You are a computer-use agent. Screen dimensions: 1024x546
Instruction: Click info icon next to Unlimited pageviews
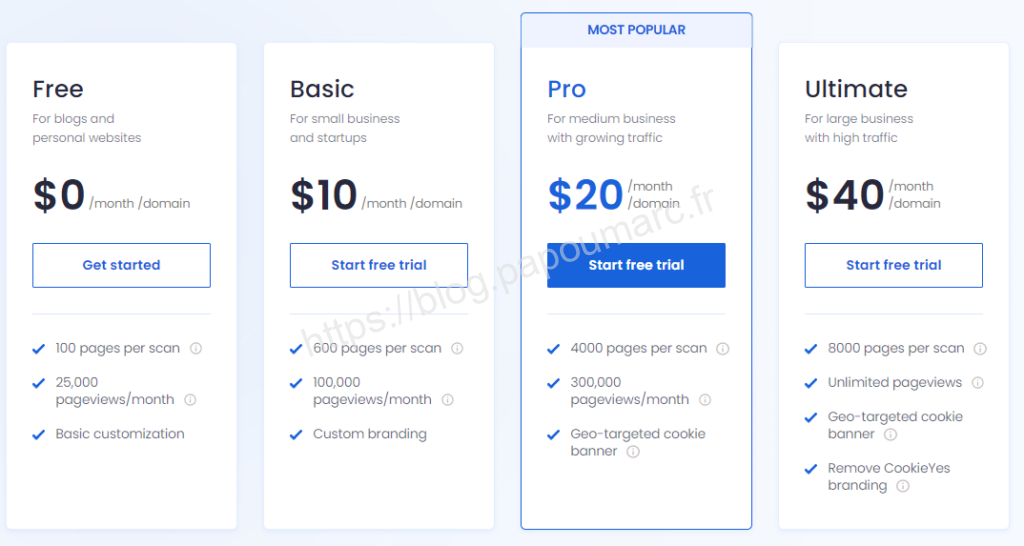click(977, 383)
